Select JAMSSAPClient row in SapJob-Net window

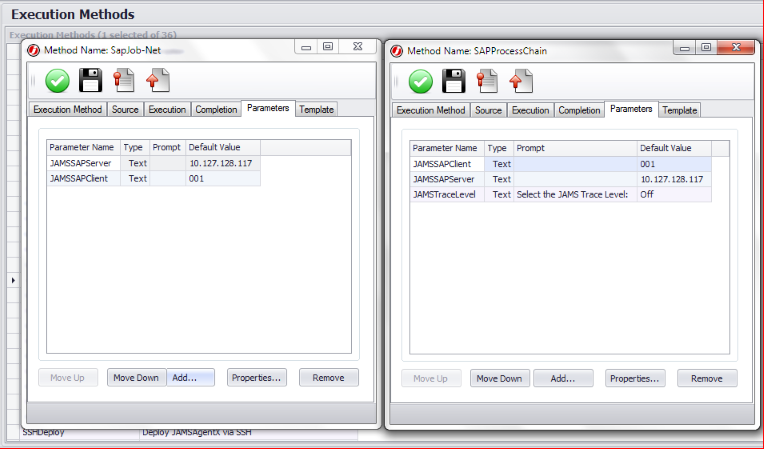tap(153, 178)
